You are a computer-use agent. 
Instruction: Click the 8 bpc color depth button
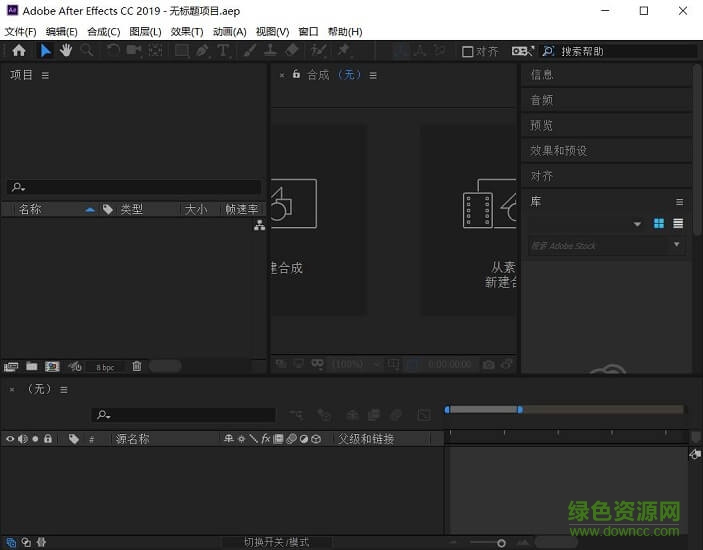point(105,368)
